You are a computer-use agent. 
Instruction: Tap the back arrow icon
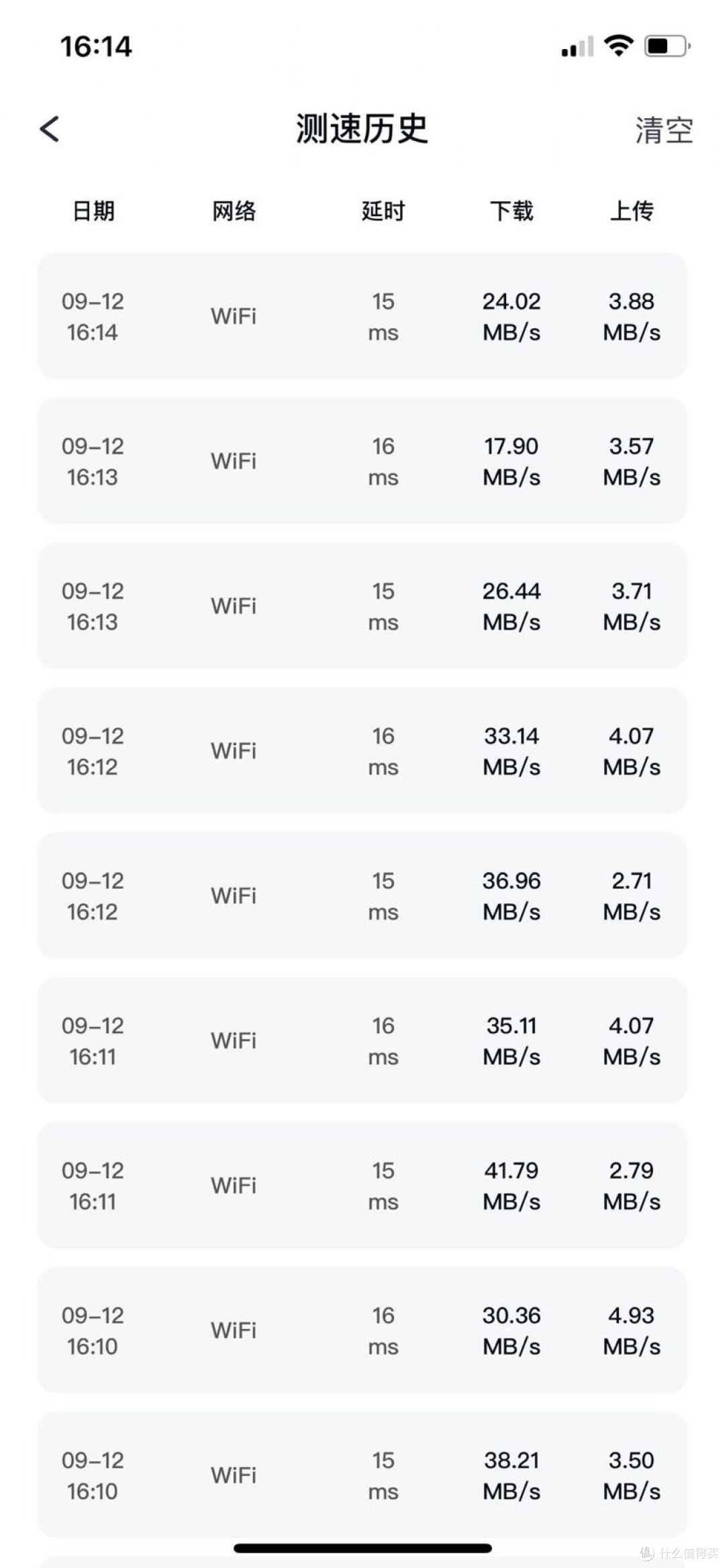50,129
